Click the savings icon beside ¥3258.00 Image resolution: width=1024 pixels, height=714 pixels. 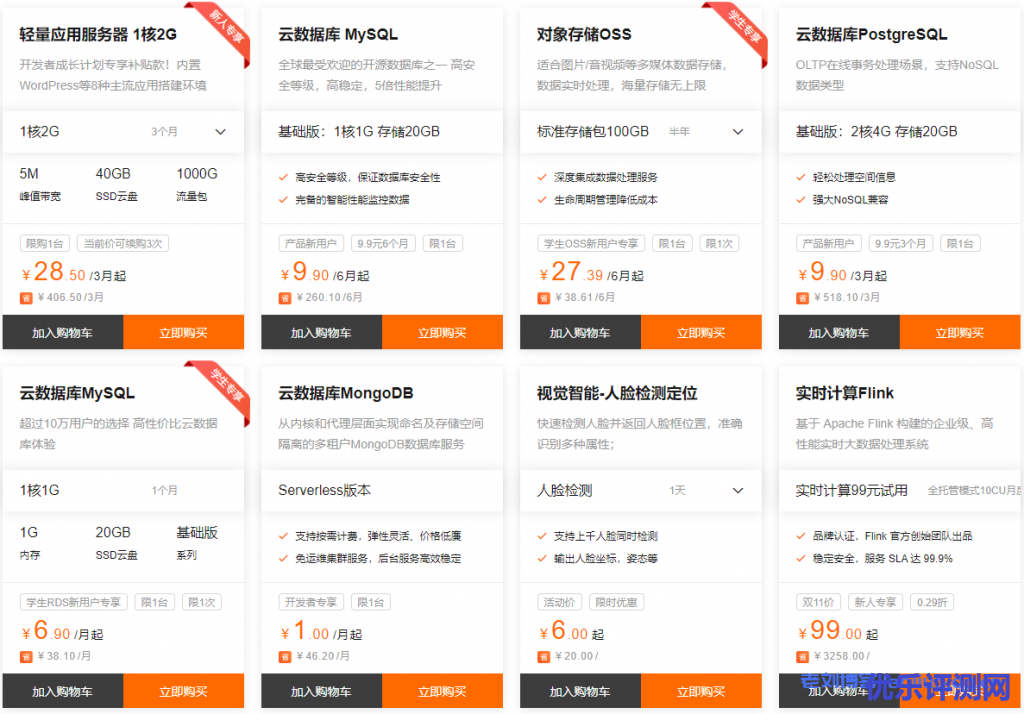click(802, 656)
